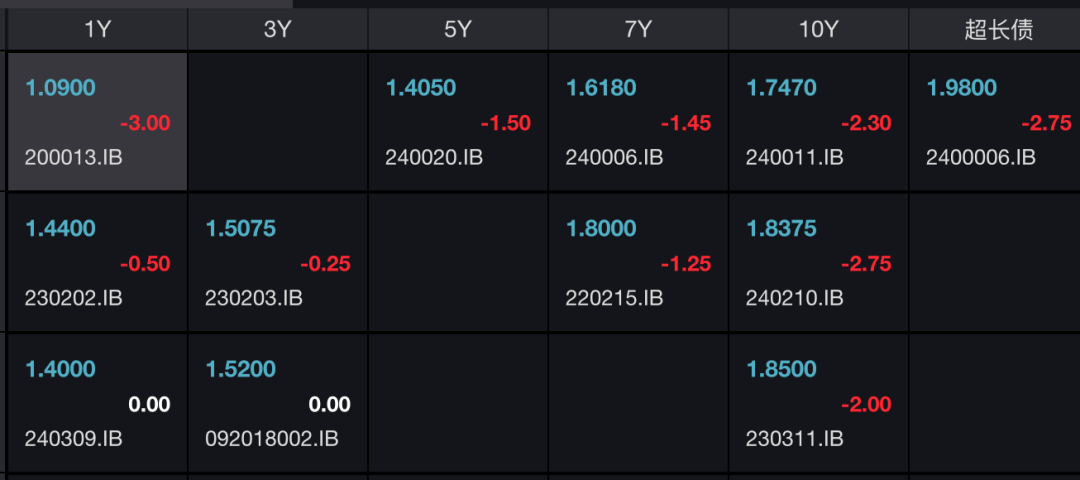Image resolution: width=1080 pixels, height=480 pixels.
Task: Click the 1.9800 yield value
Action: 962,88
